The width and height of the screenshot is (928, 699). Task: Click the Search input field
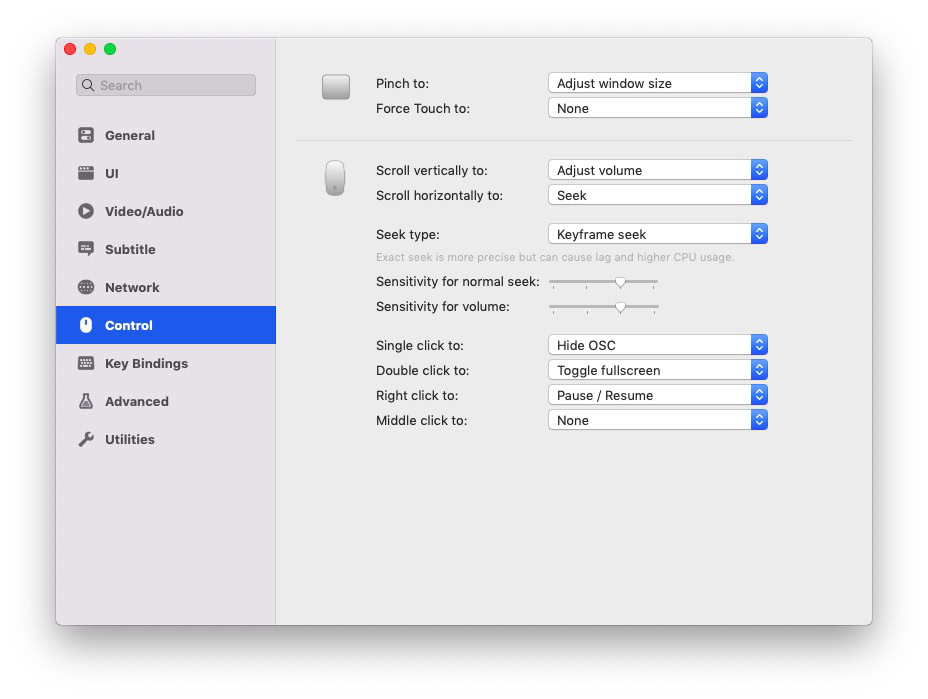pos(166,85)
